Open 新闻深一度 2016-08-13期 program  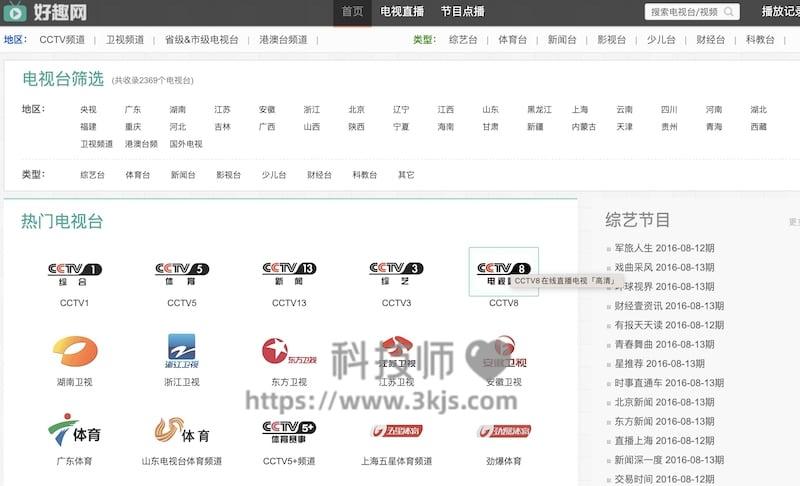669,460
